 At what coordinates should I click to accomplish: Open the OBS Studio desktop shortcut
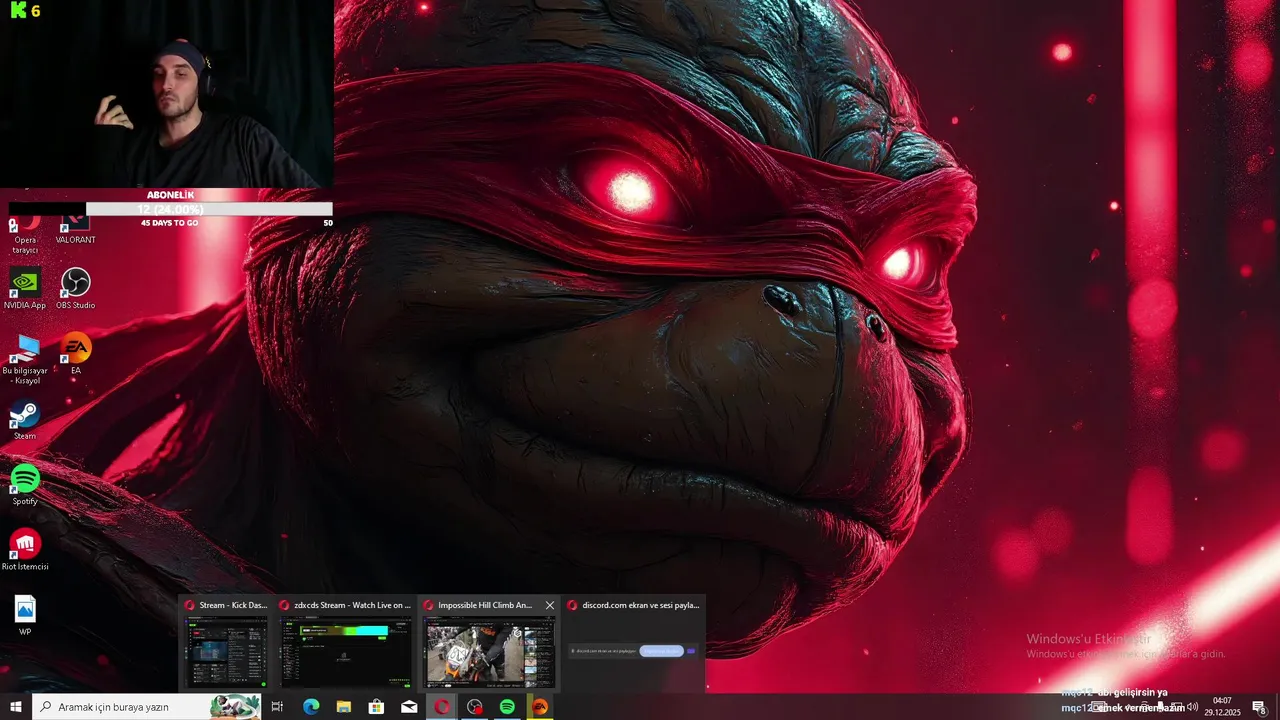76,290
